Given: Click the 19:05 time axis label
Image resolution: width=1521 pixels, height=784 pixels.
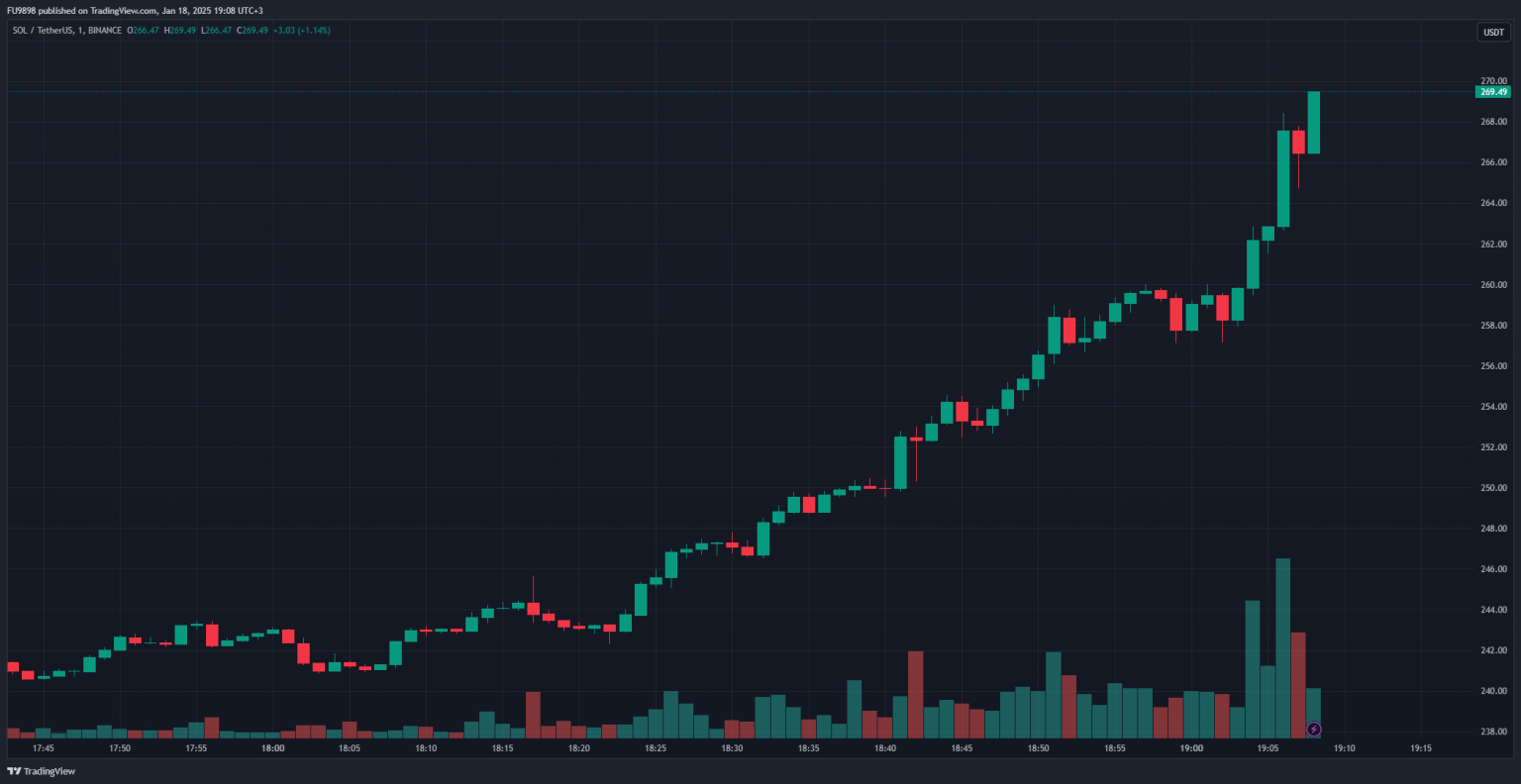Looking at the screenshot, I should 1267,748.
